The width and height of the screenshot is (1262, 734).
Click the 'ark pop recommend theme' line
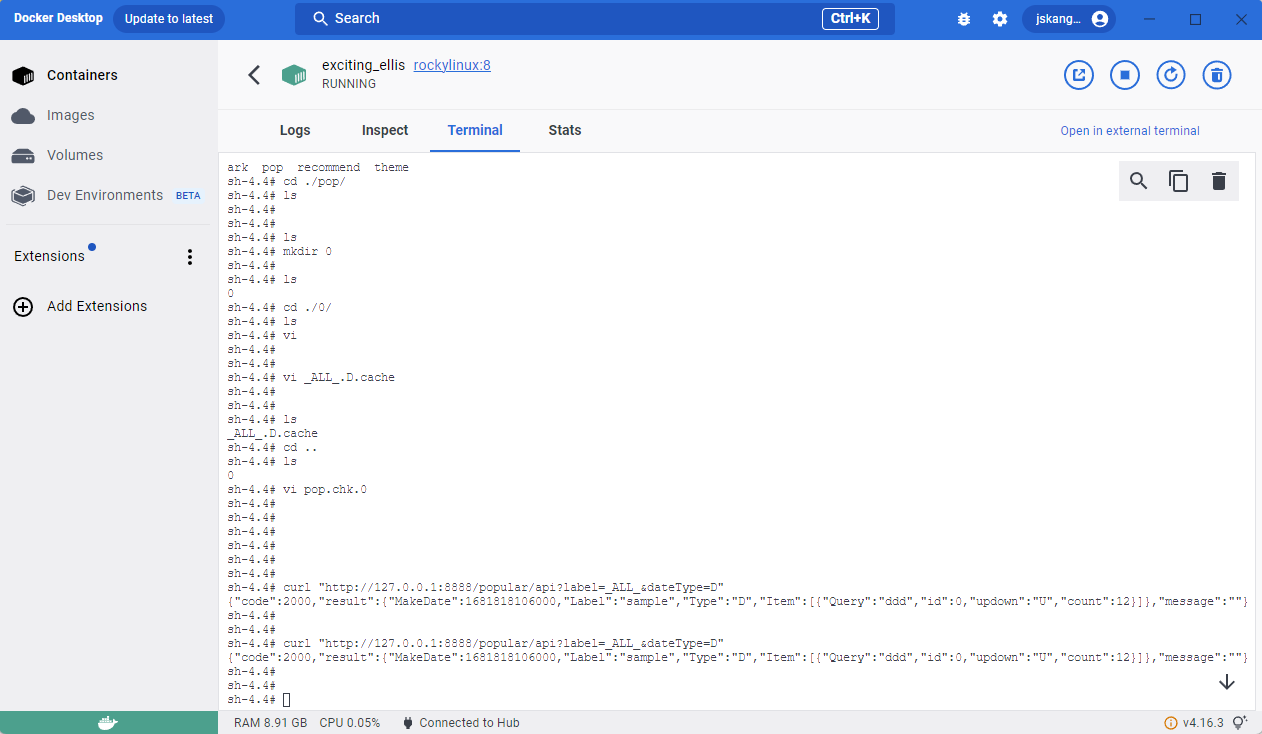pyautogui.click(x=318, y=168)
